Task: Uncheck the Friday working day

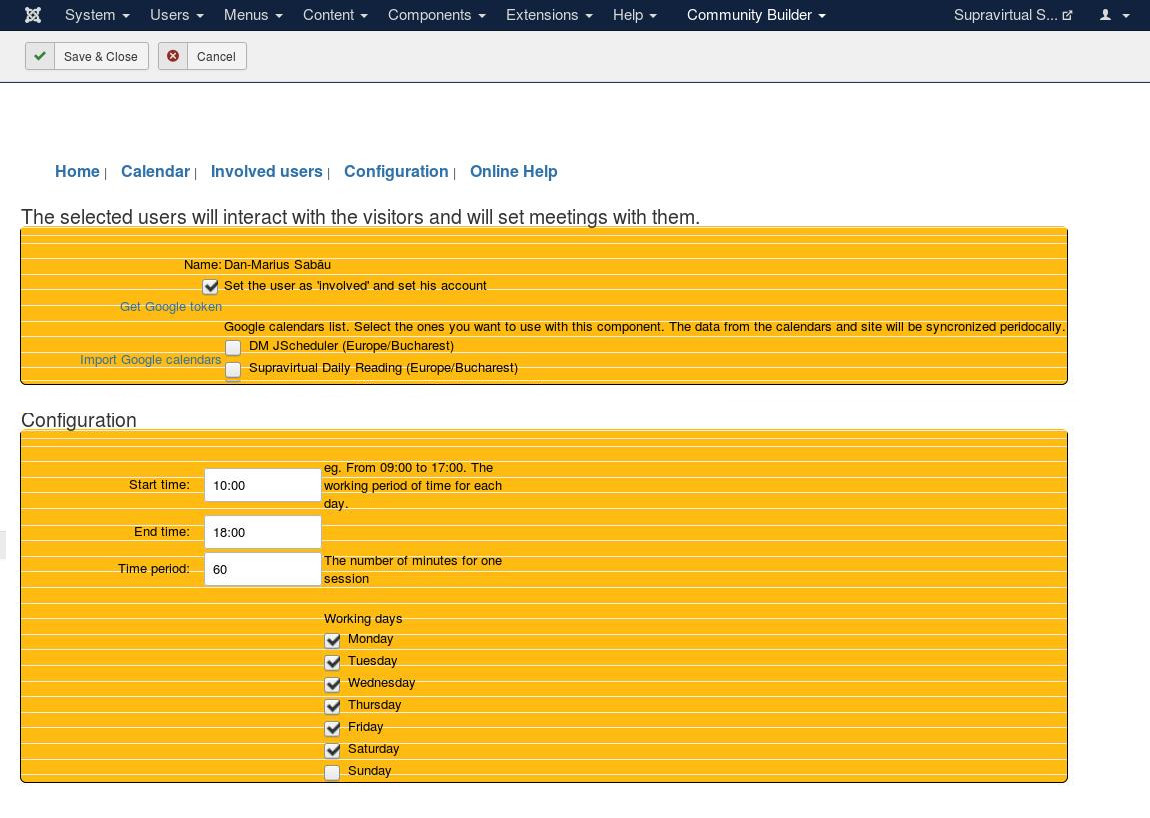Action: coord(332,728)
